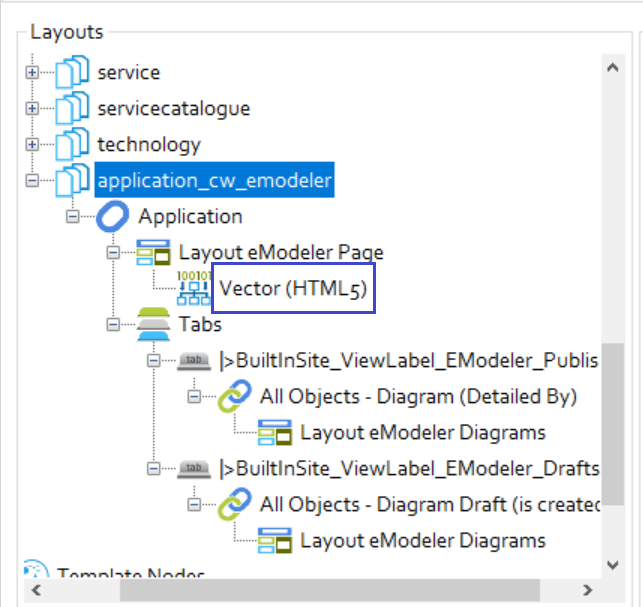Viewport: 643px width, 607px height.
Task: Select the BuiltInSite_ViewLabel_EModeler_Drafts tab node
Action: [410, 469]
